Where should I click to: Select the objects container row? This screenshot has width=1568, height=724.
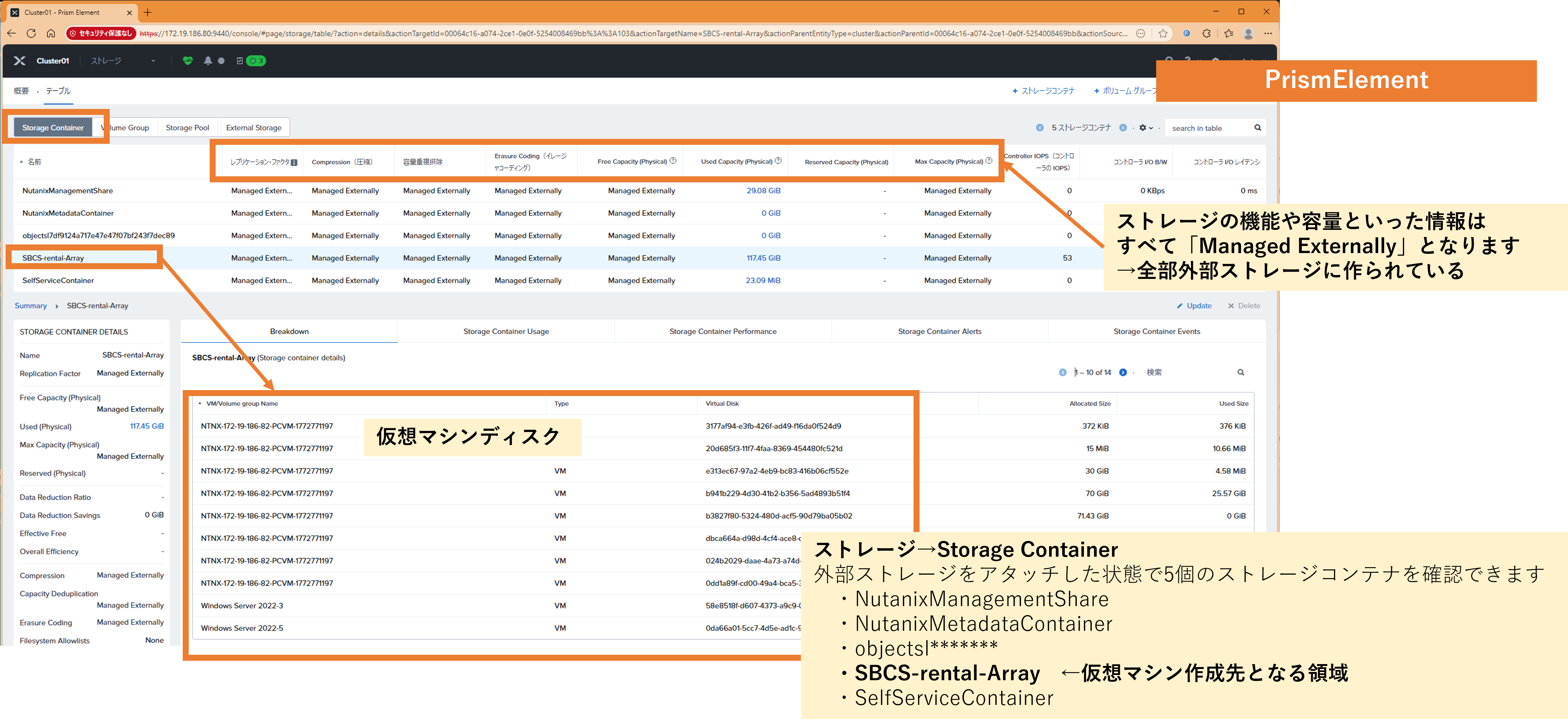click(639, 236)
